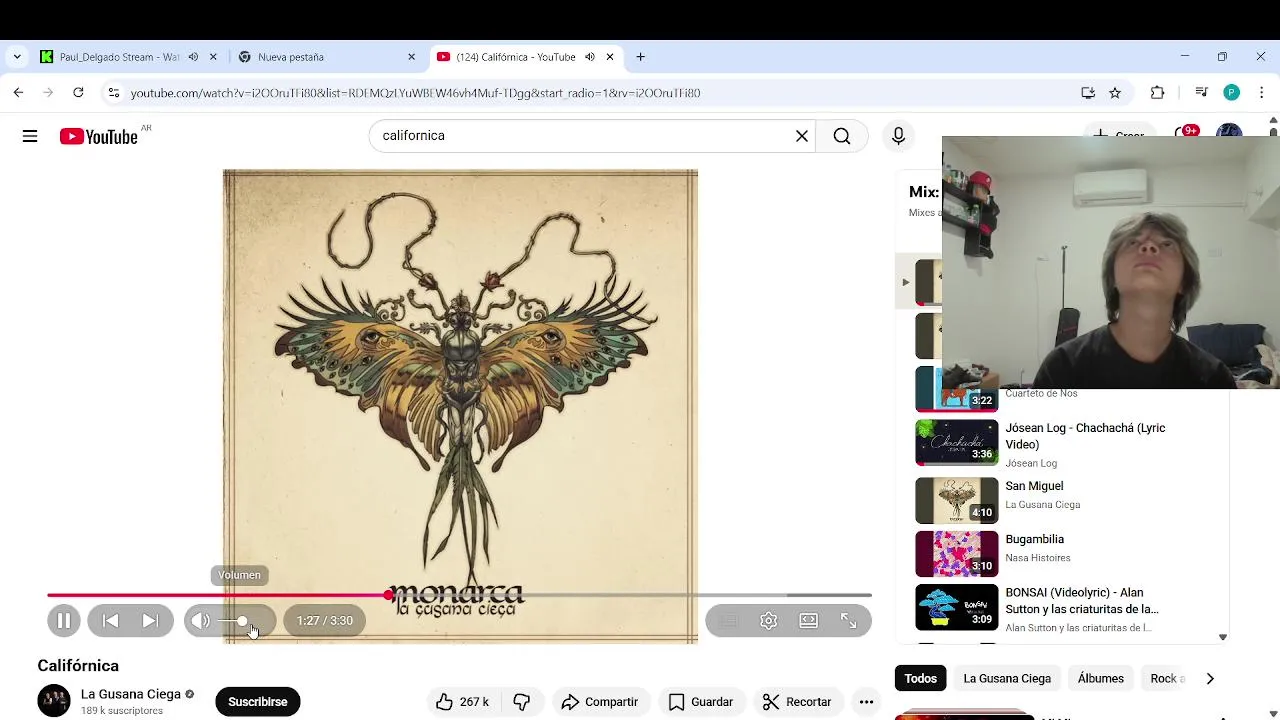Viewport: 1280px width, 720px height.
Task: Pause the video playback
Action: (63, 621)
